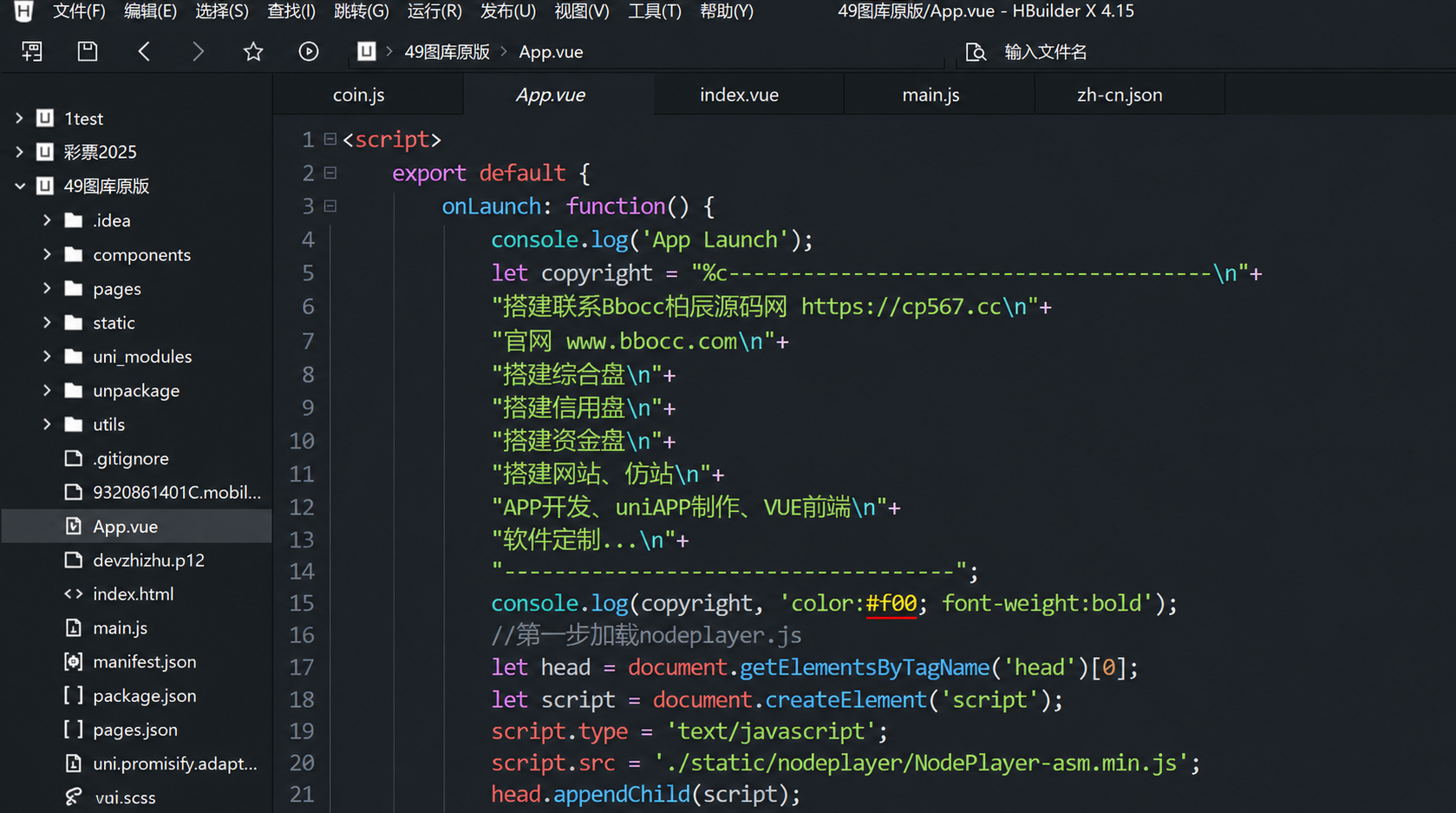Open the 工具(T) menu
This screenshot has width=1456, height=813.
(655, 11)
